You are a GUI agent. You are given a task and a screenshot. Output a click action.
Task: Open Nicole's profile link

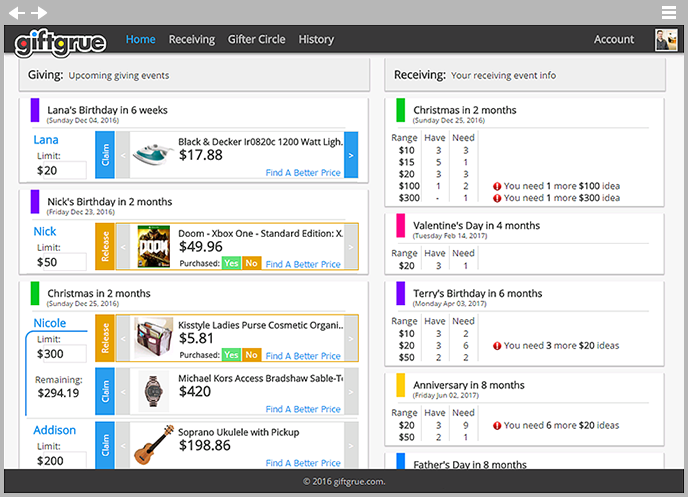click(x=50, y=323)
